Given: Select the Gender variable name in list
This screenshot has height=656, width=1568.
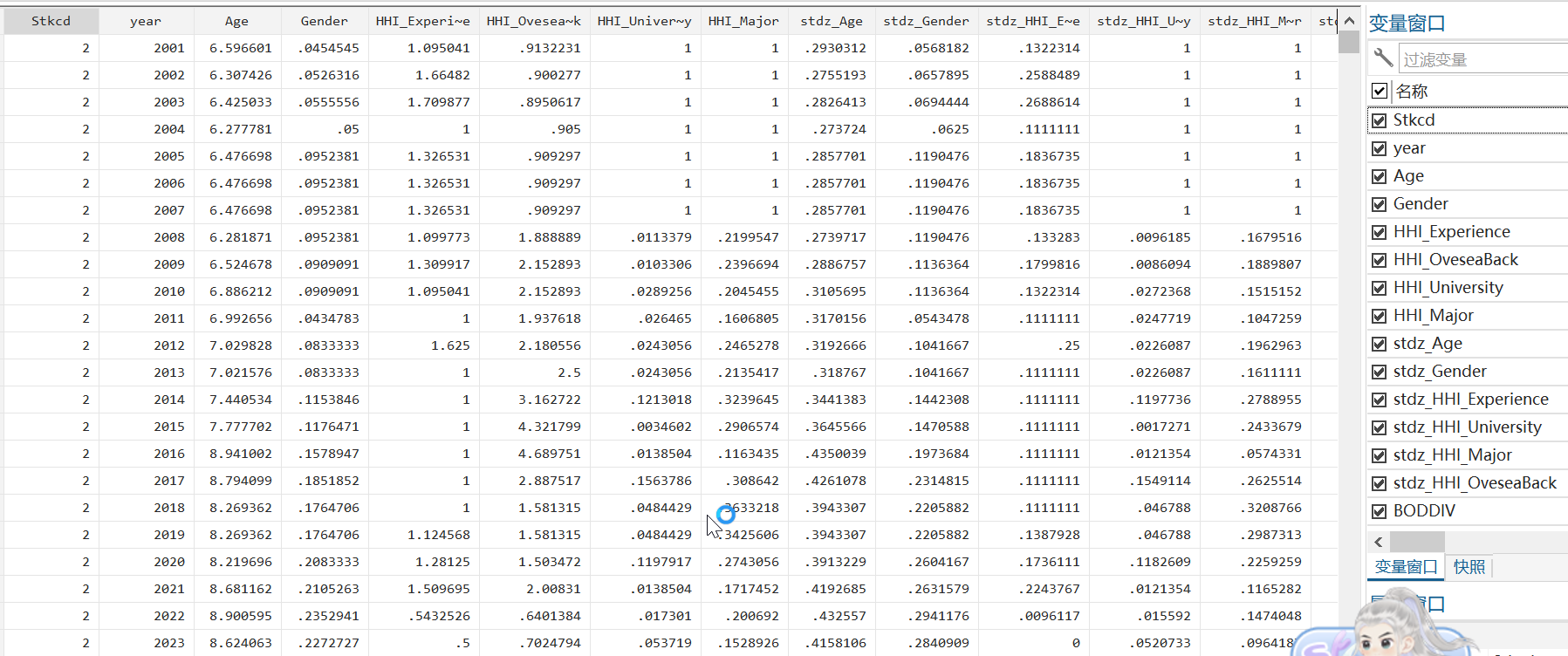Looking at the screenshot, I should click(1421, 204).
